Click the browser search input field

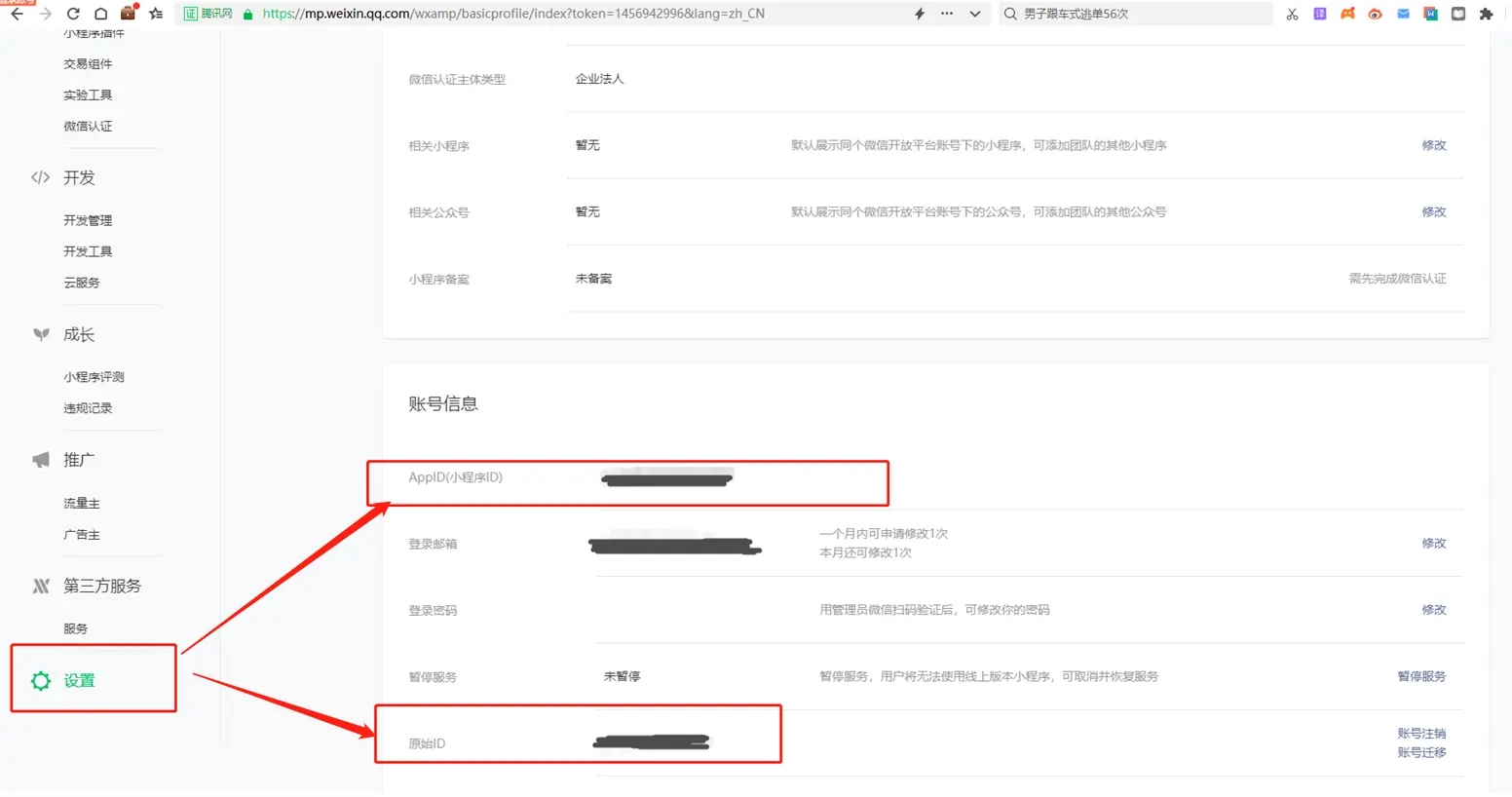coord(1140,14)
